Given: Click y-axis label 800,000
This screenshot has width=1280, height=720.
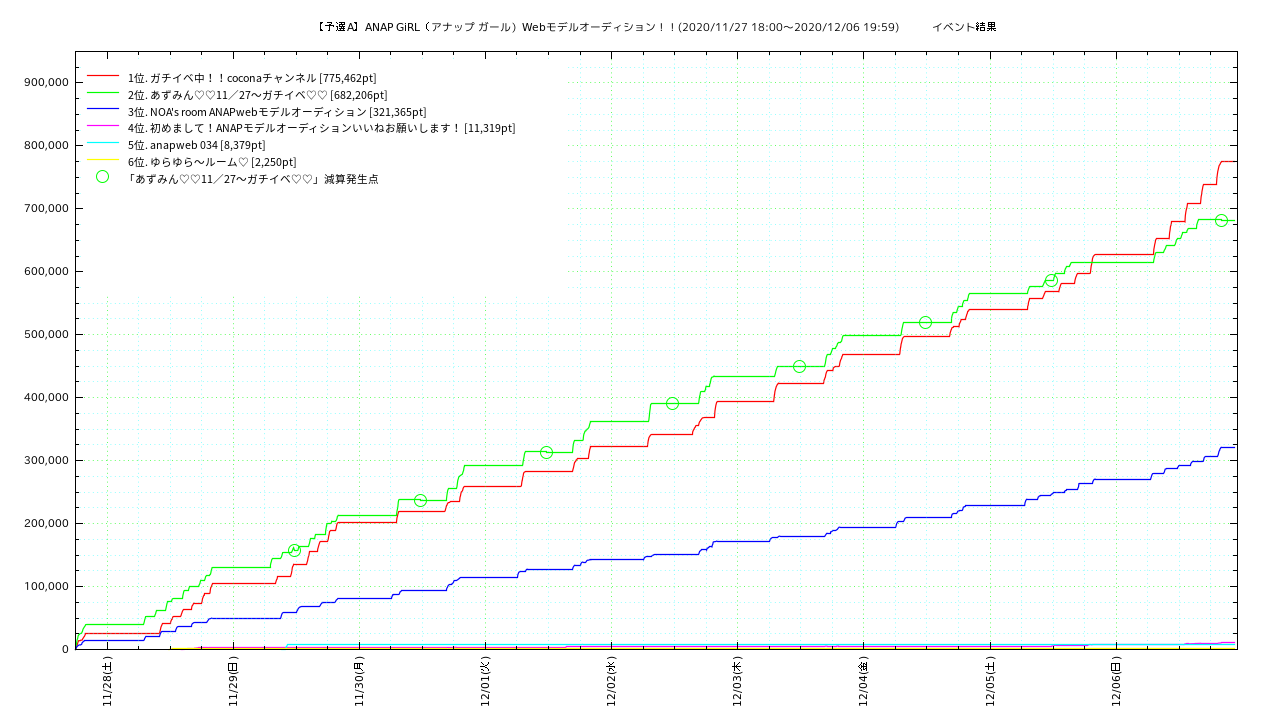Looking at the screenshot, I should point(45,146).
